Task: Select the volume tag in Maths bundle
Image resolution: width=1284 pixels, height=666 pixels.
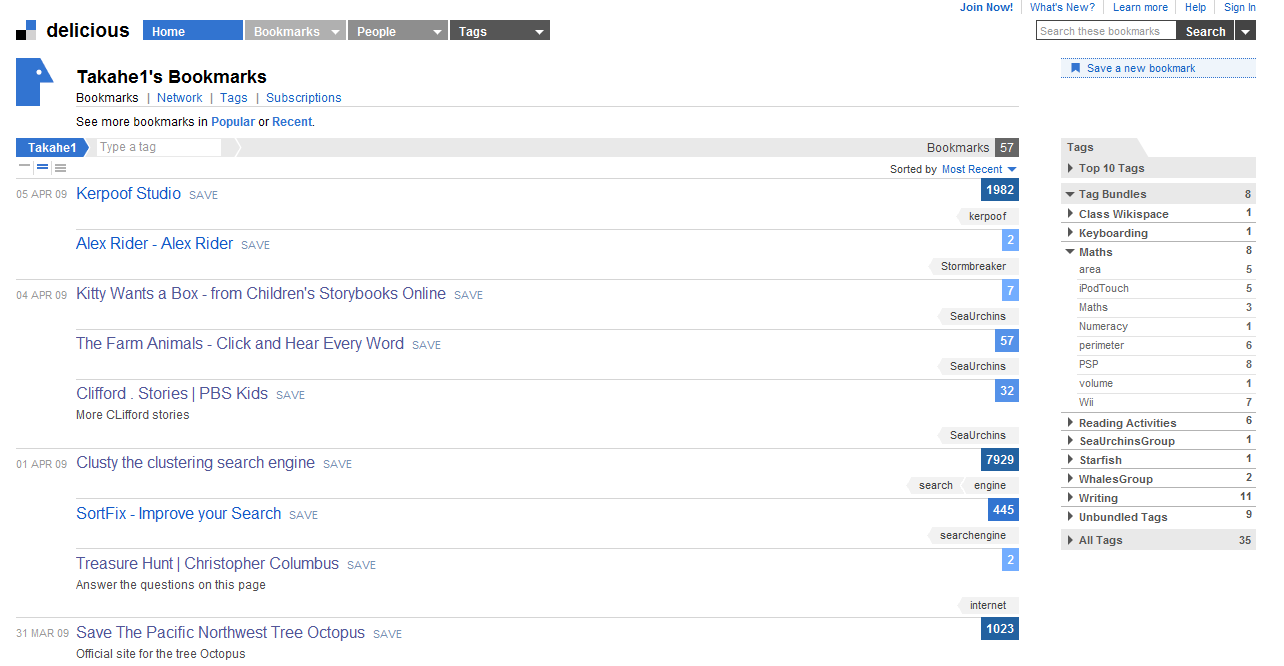Action: click(x=1096, y=383)
